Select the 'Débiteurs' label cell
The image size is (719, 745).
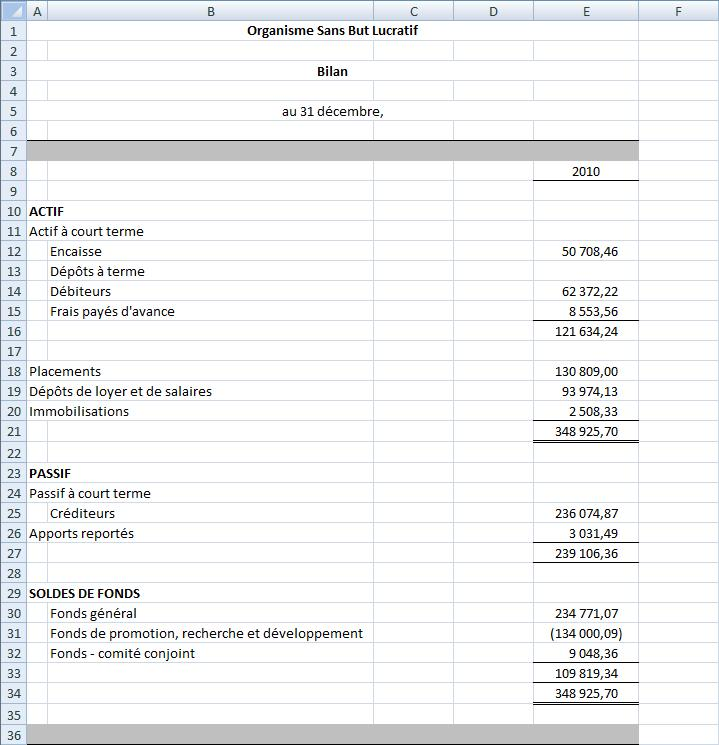81,291
